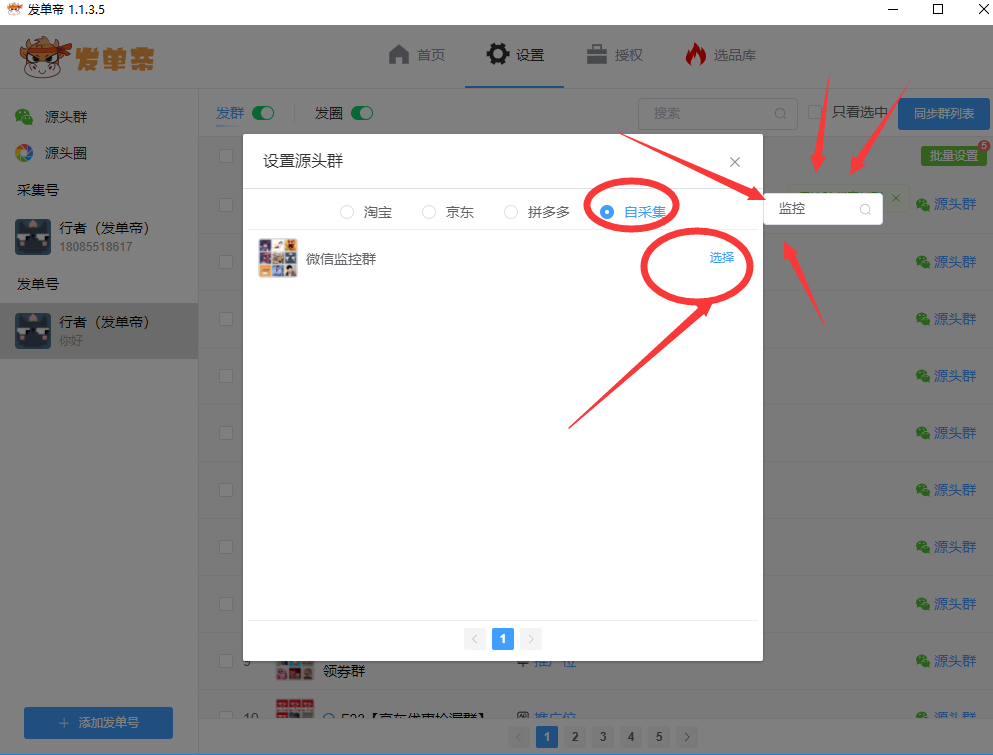Open the 选品库 tab

pyautogui.click(x=721, y=55)
